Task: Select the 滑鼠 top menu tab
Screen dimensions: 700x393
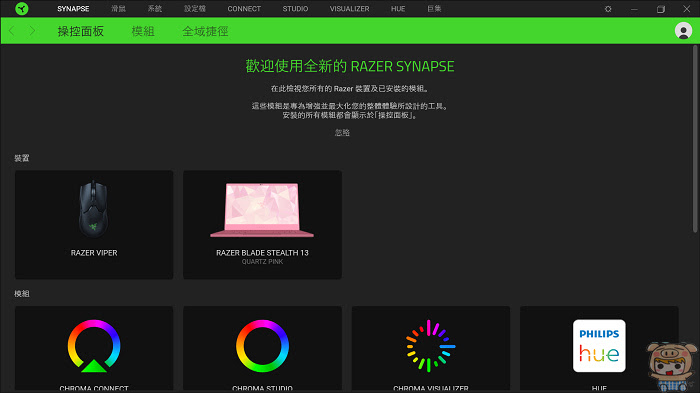Action: [x=118, y=8]
